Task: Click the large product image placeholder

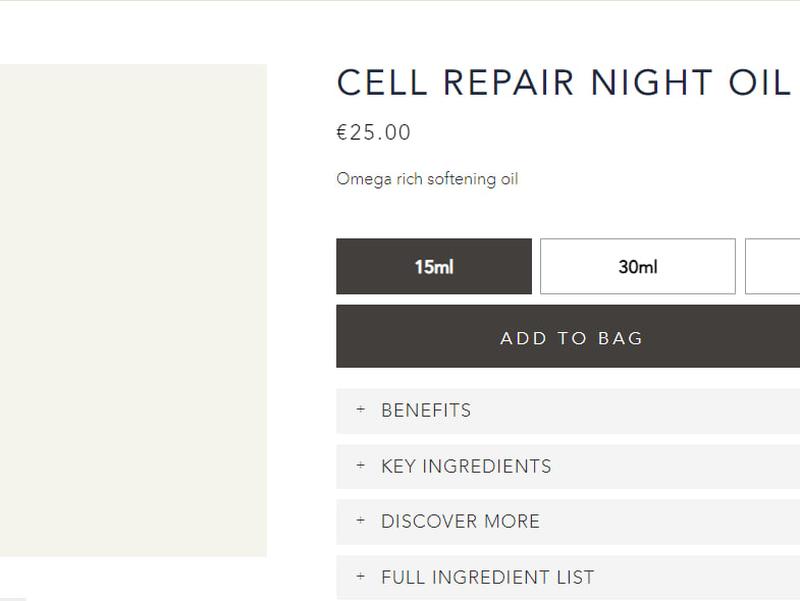Action: 133,310
